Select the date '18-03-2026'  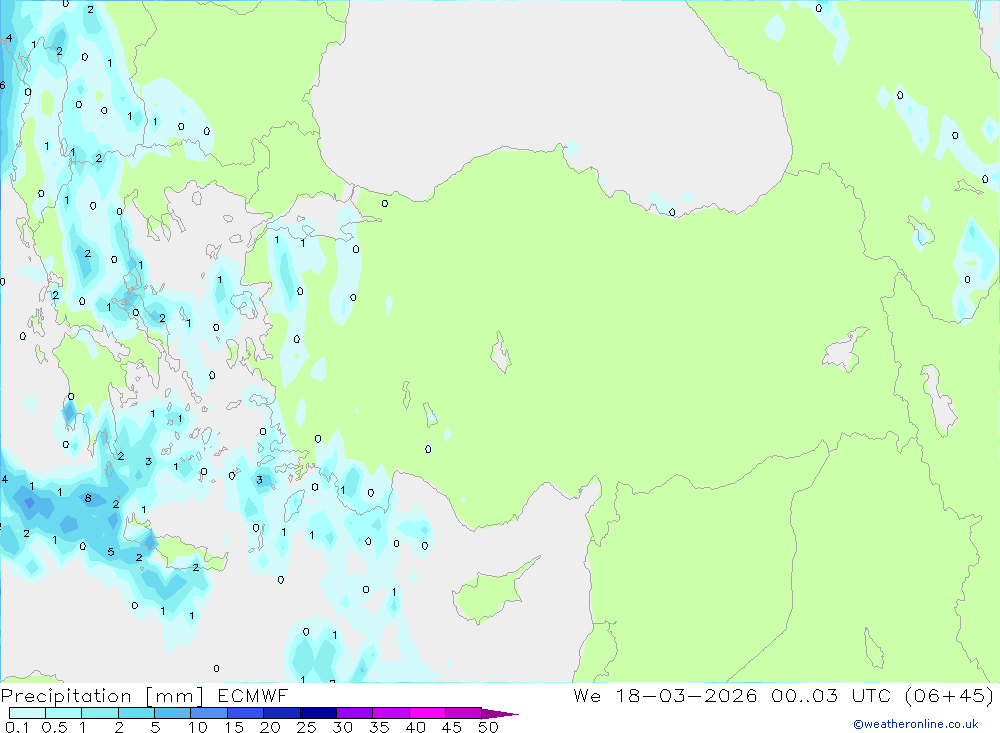click(686, 695)
